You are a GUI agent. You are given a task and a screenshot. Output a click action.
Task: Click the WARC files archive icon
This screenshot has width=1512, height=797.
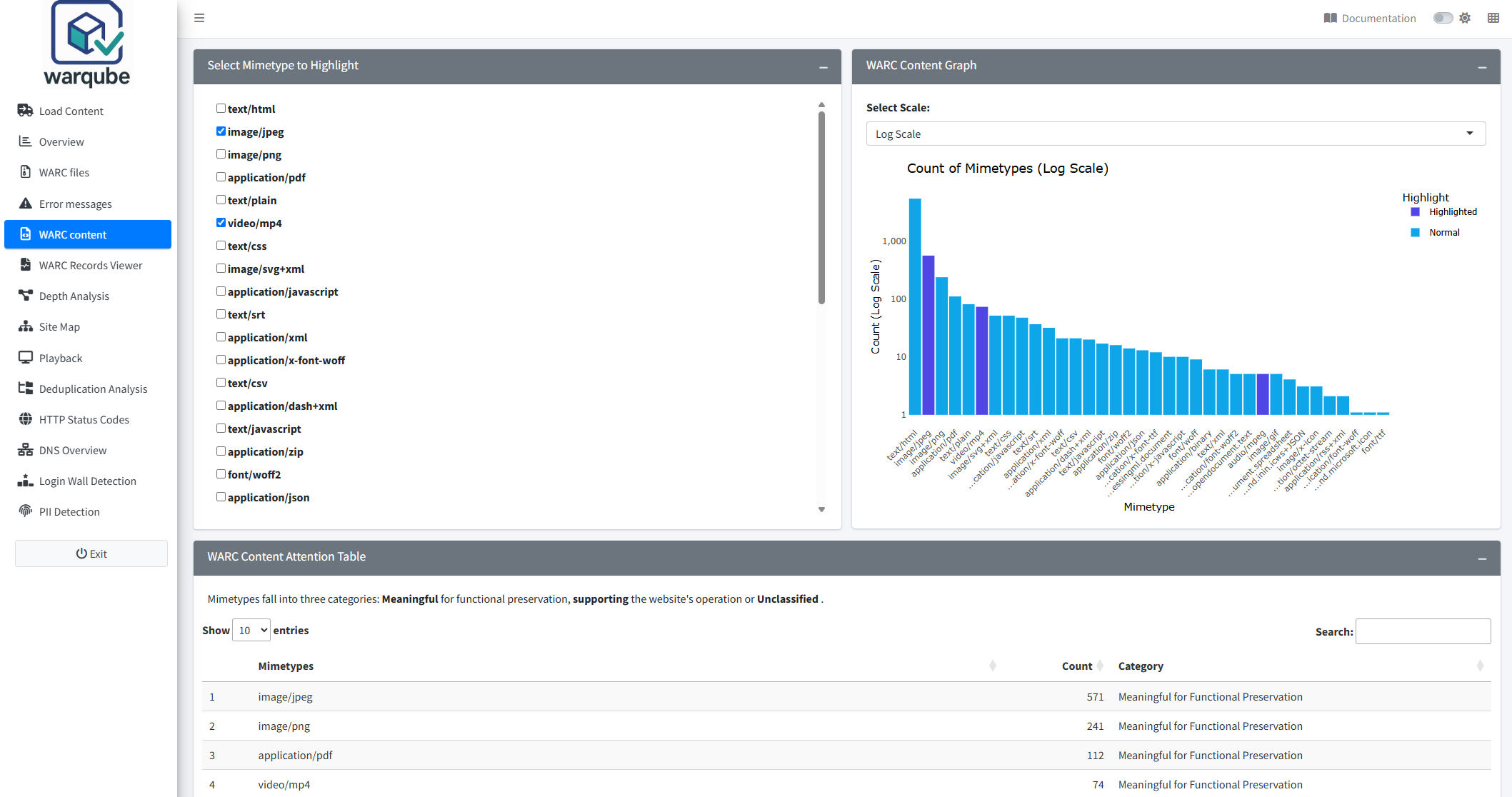26,172
